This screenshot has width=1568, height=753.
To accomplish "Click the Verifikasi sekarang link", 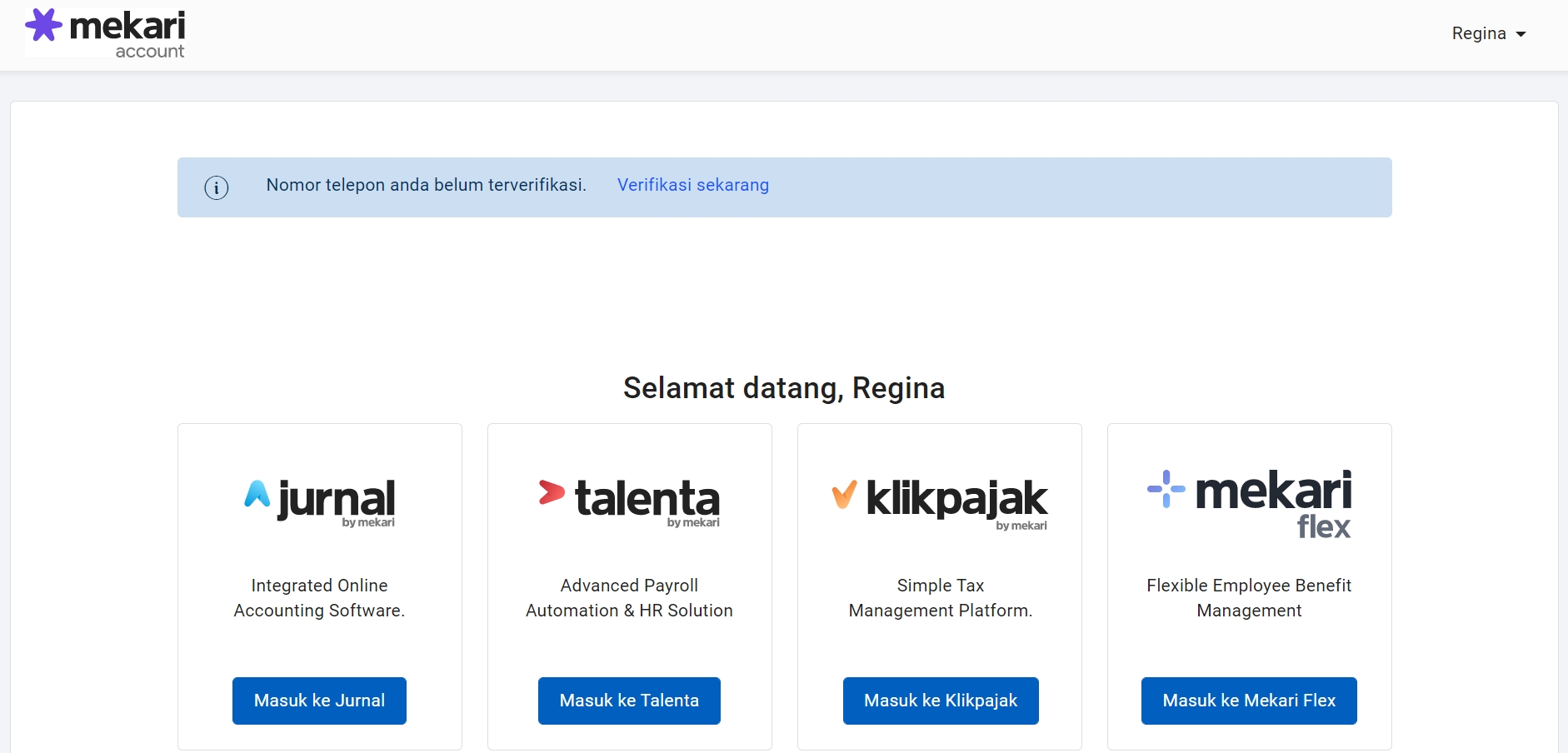I will pyautogui.click(x=693, y=185).
